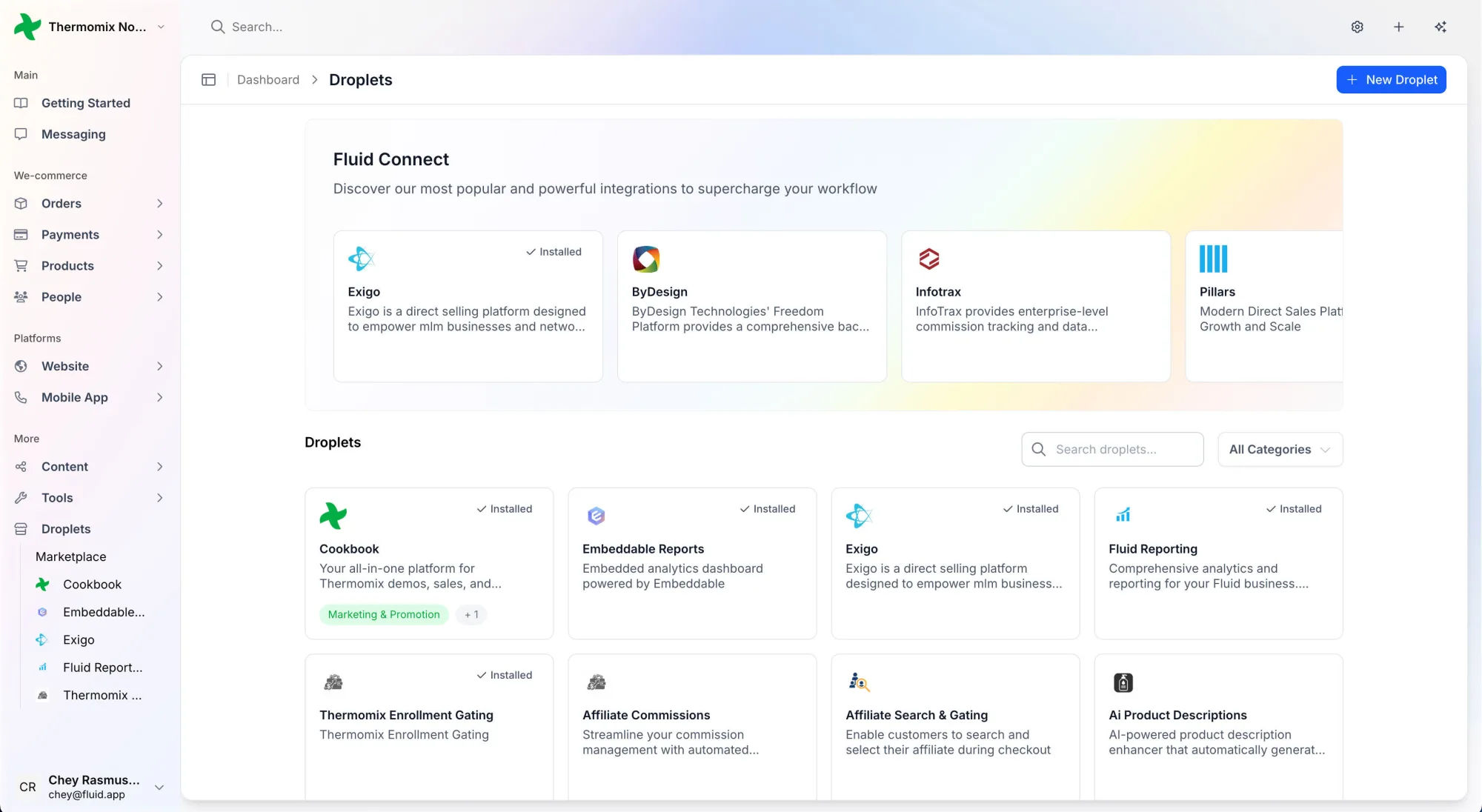
Task: Toggle the sidebar panel icon beside Dashboard
Action: coord(208,79)
